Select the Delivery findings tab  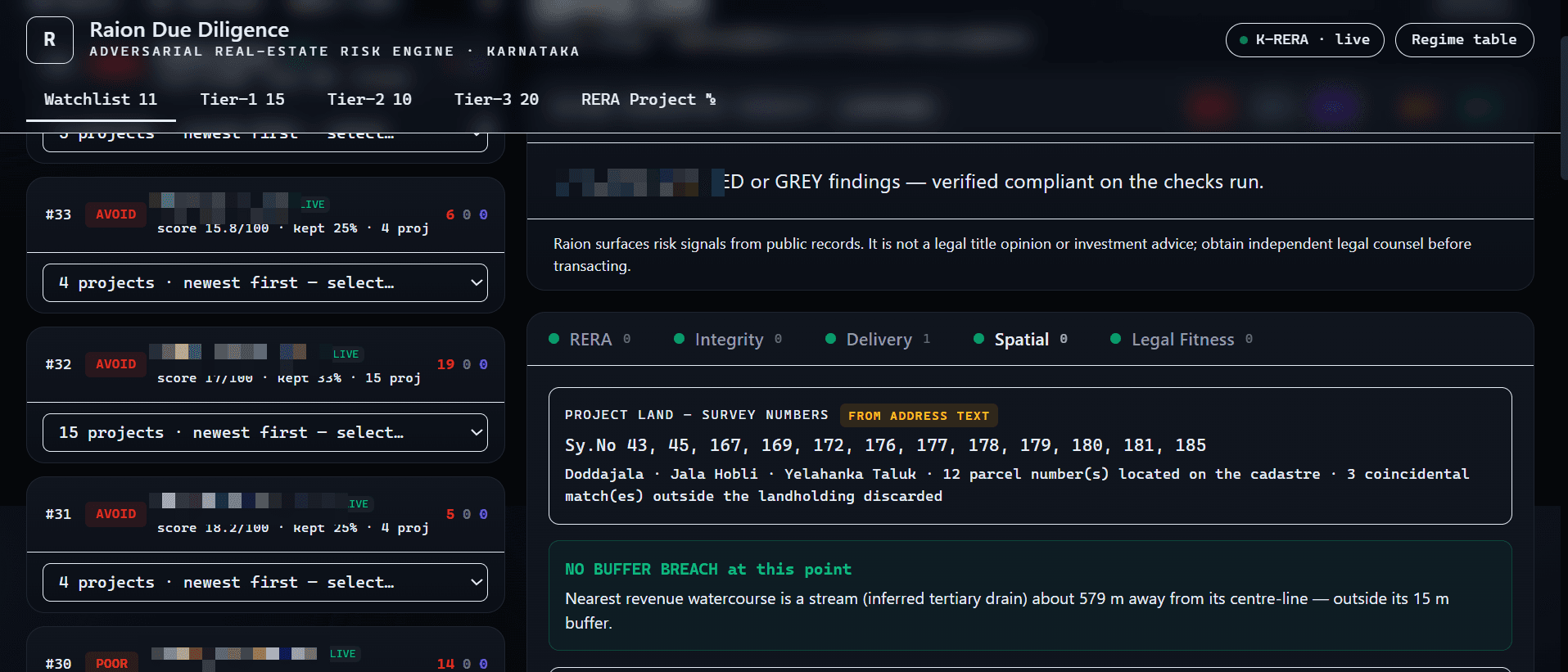tap(878, 339)
